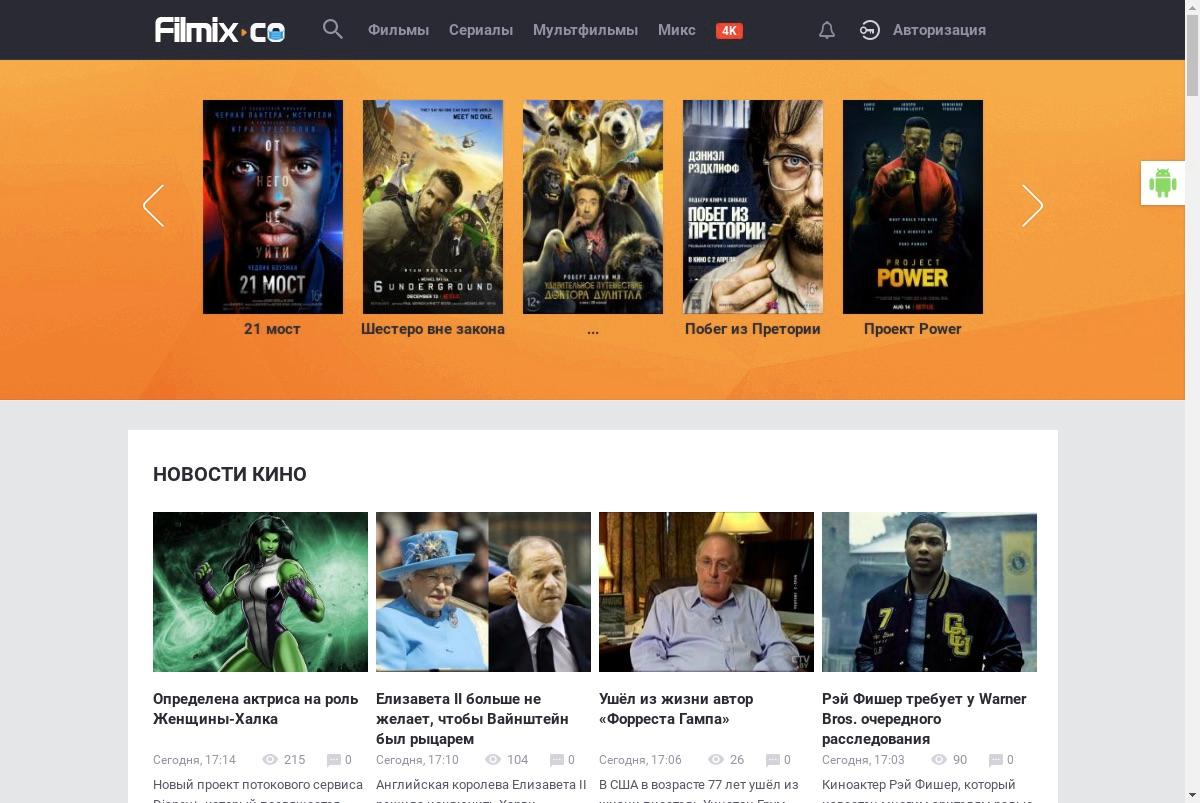Click views eye icon under Елизавета II news
Image resolution: width=1200 pixels, height=803 pixels.
tap(493, 760)
